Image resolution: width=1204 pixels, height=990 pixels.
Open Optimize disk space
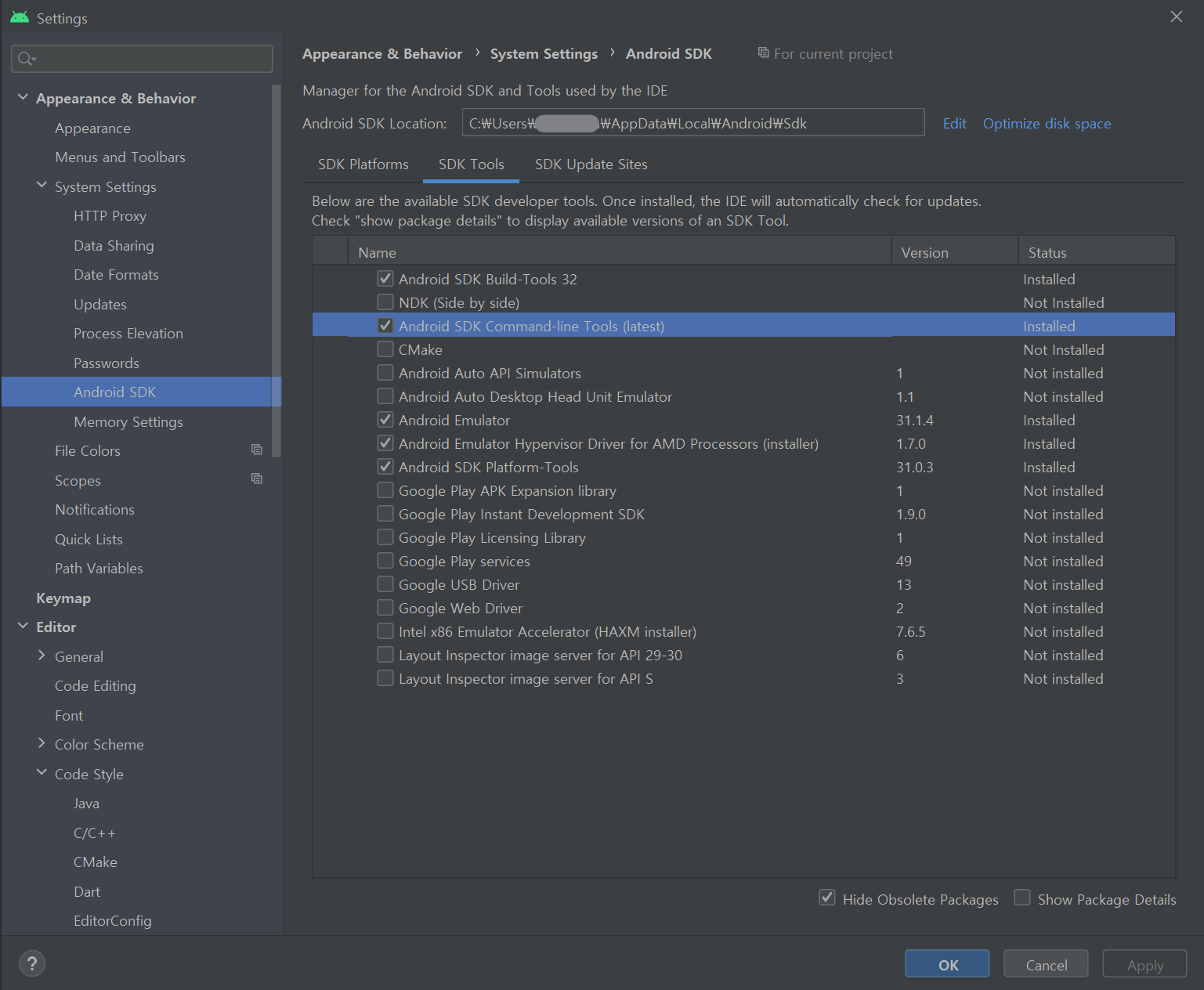tap(1047, 123)
